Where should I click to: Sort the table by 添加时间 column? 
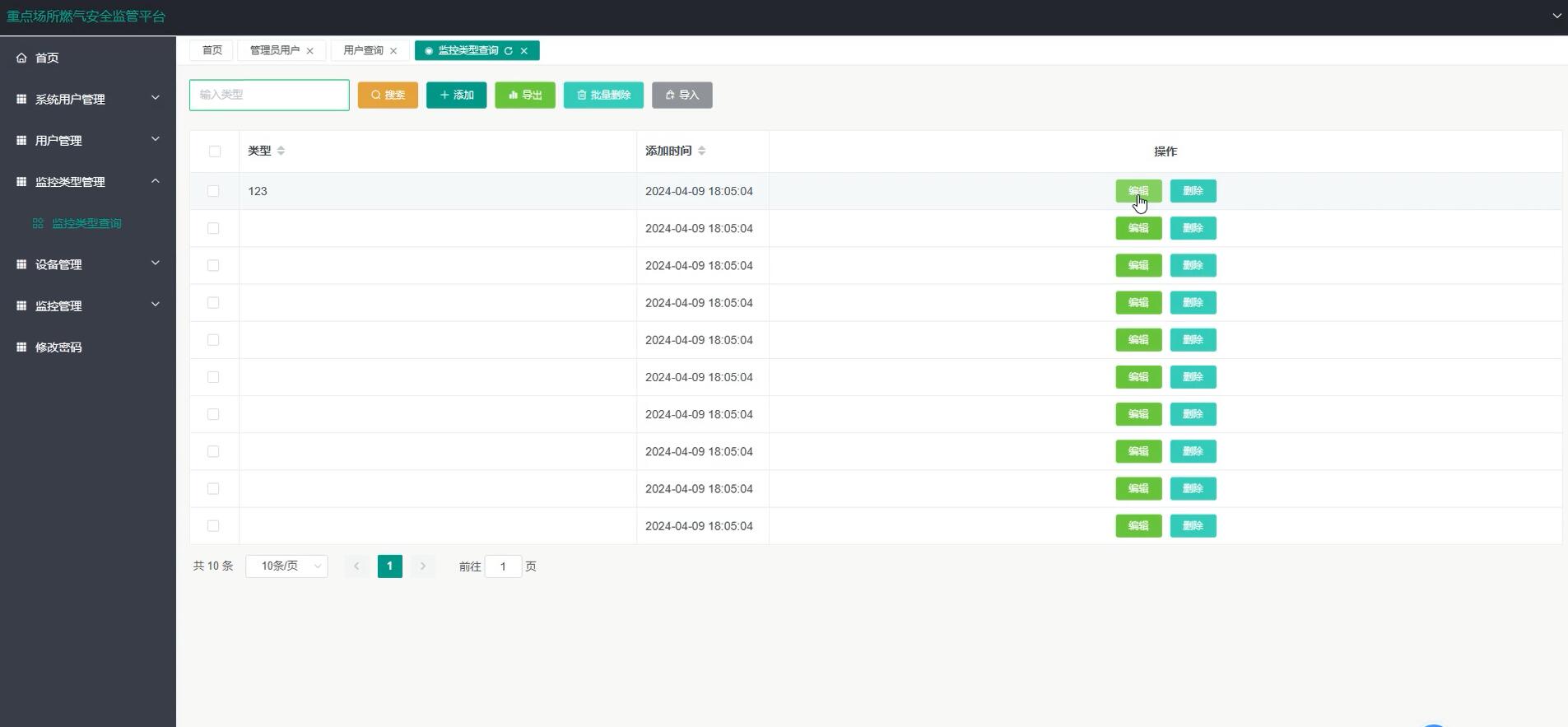(x=701, y=151)
